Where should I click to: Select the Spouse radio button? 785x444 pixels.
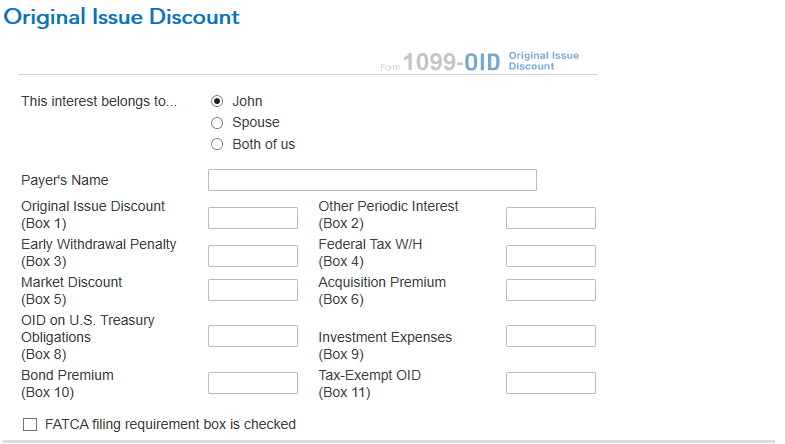217,123
